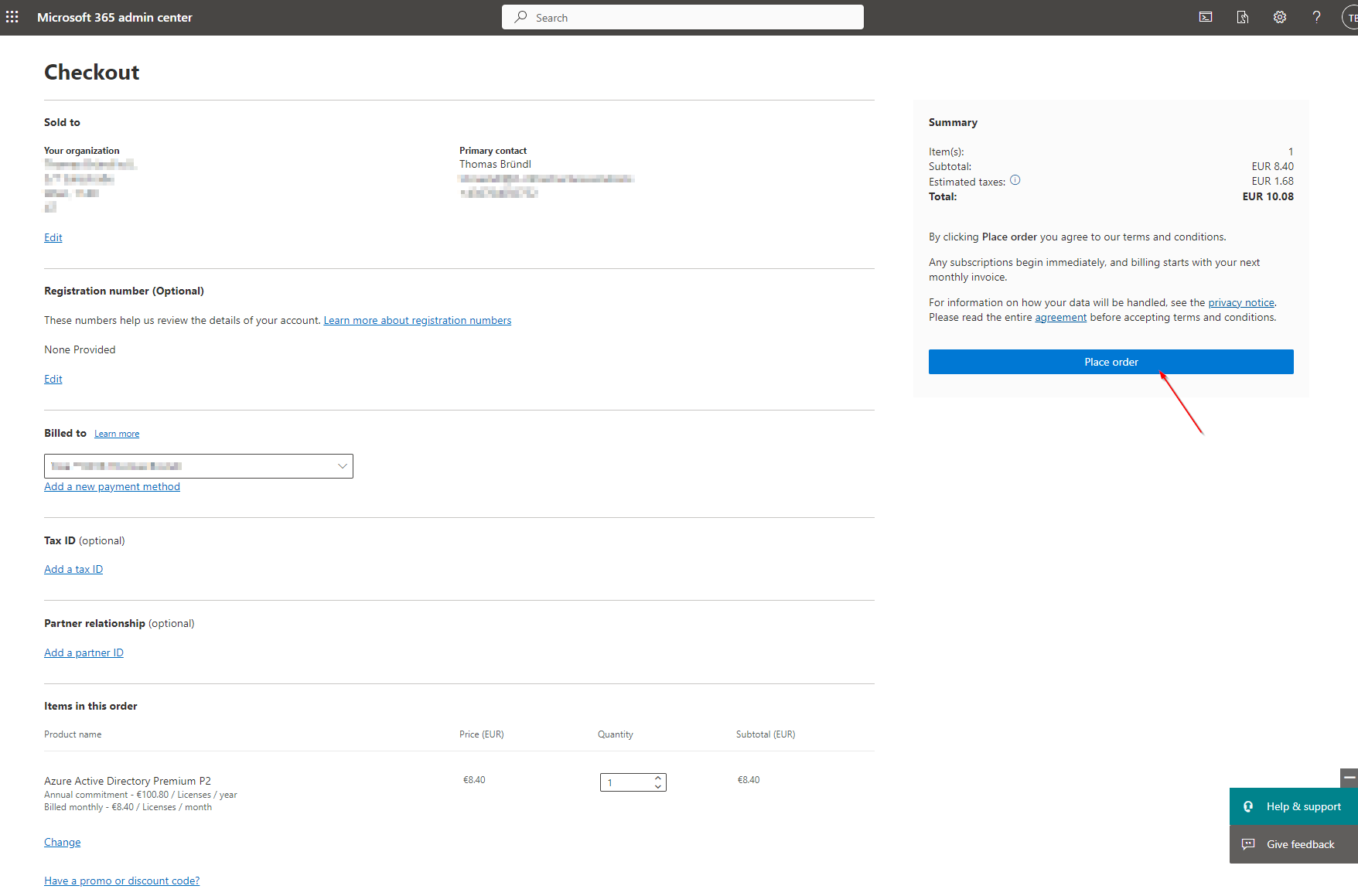The image size is (1358, 896).
Task: Open Learn more about registration numbers
Action: point(418,320)
